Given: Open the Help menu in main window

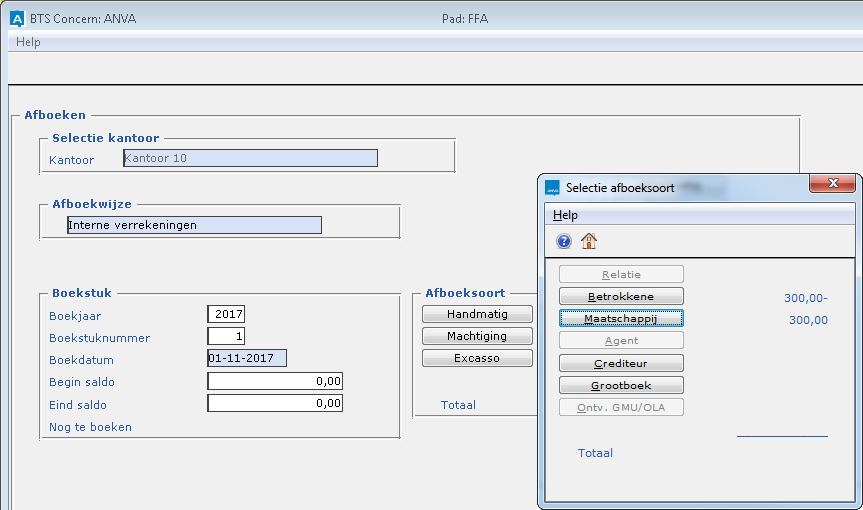Looking at the screenshot, I should click(x=28, y=42).
